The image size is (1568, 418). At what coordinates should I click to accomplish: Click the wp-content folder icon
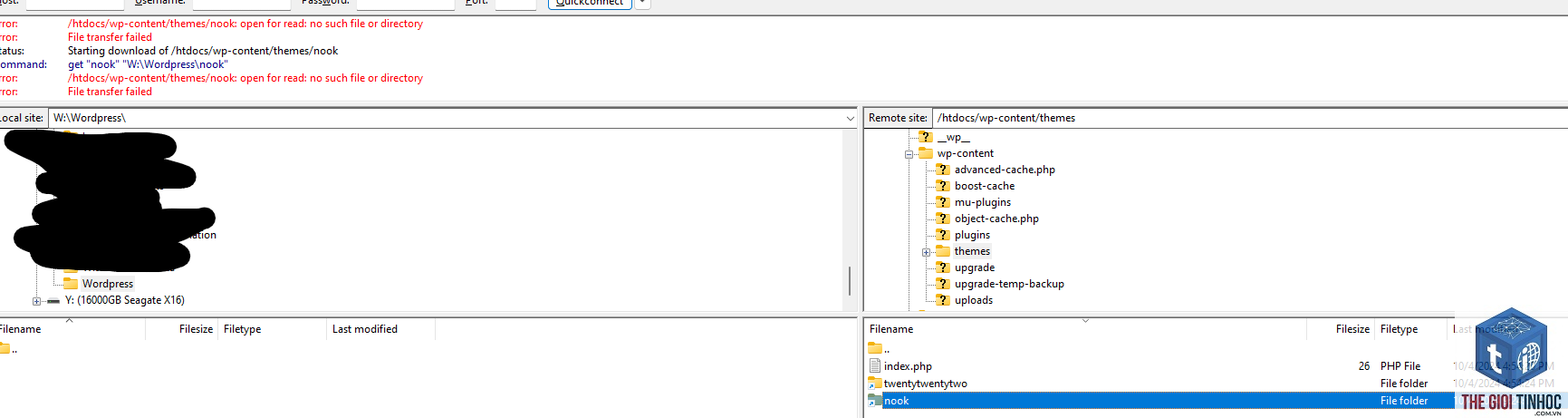pos(925,153)
